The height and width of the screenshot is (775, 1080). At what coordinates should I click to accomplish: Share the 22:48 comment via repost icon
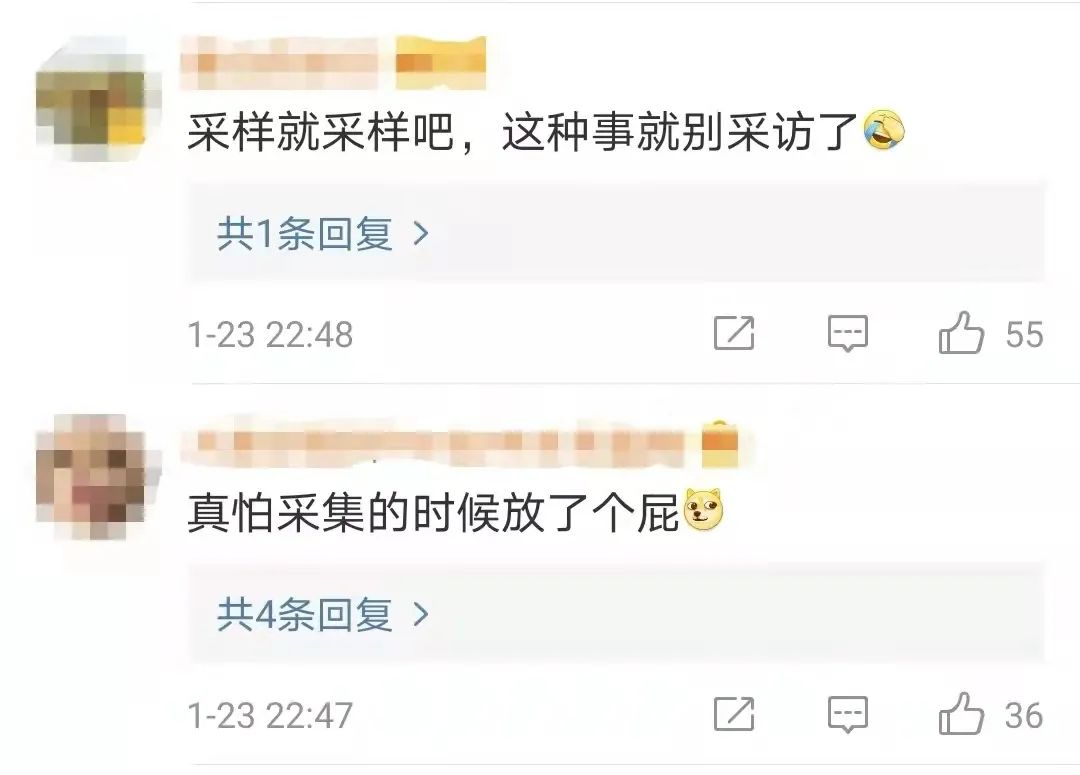734,333
